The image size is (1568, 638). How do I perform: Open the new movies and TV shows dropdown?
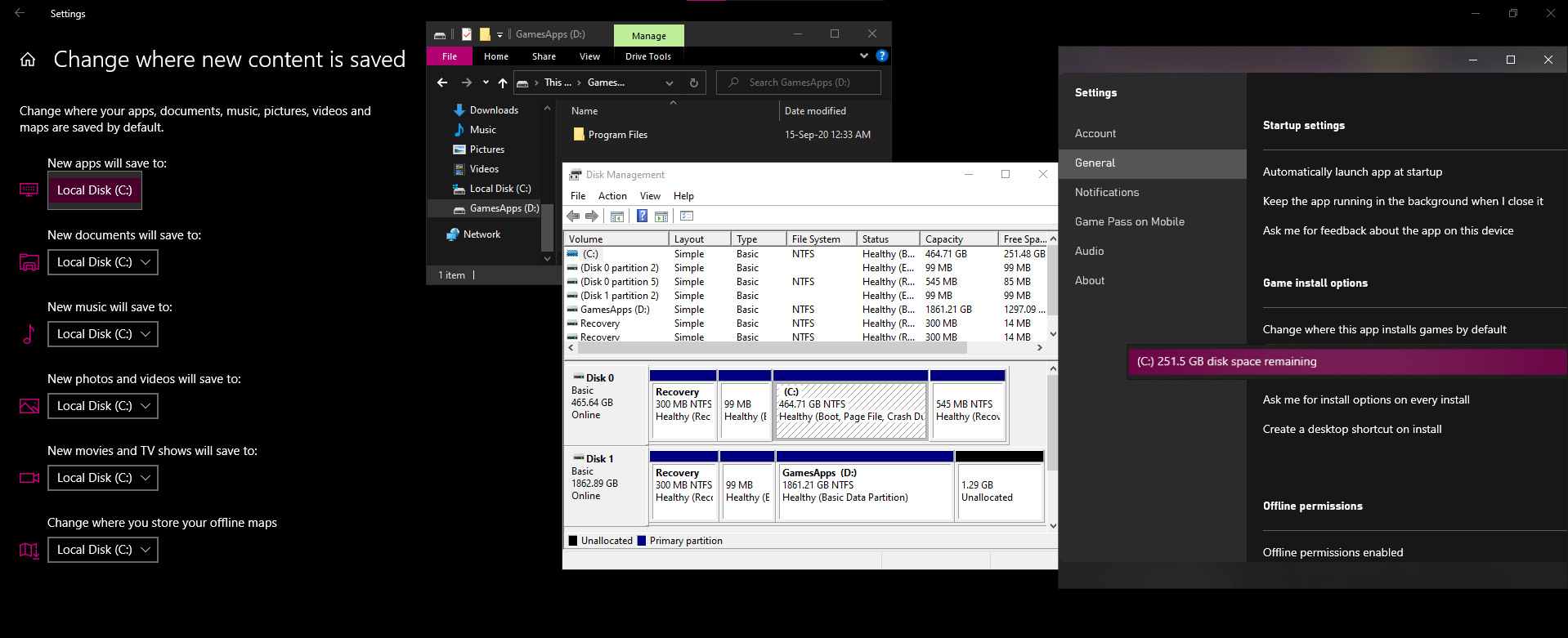tap(103, 478)
